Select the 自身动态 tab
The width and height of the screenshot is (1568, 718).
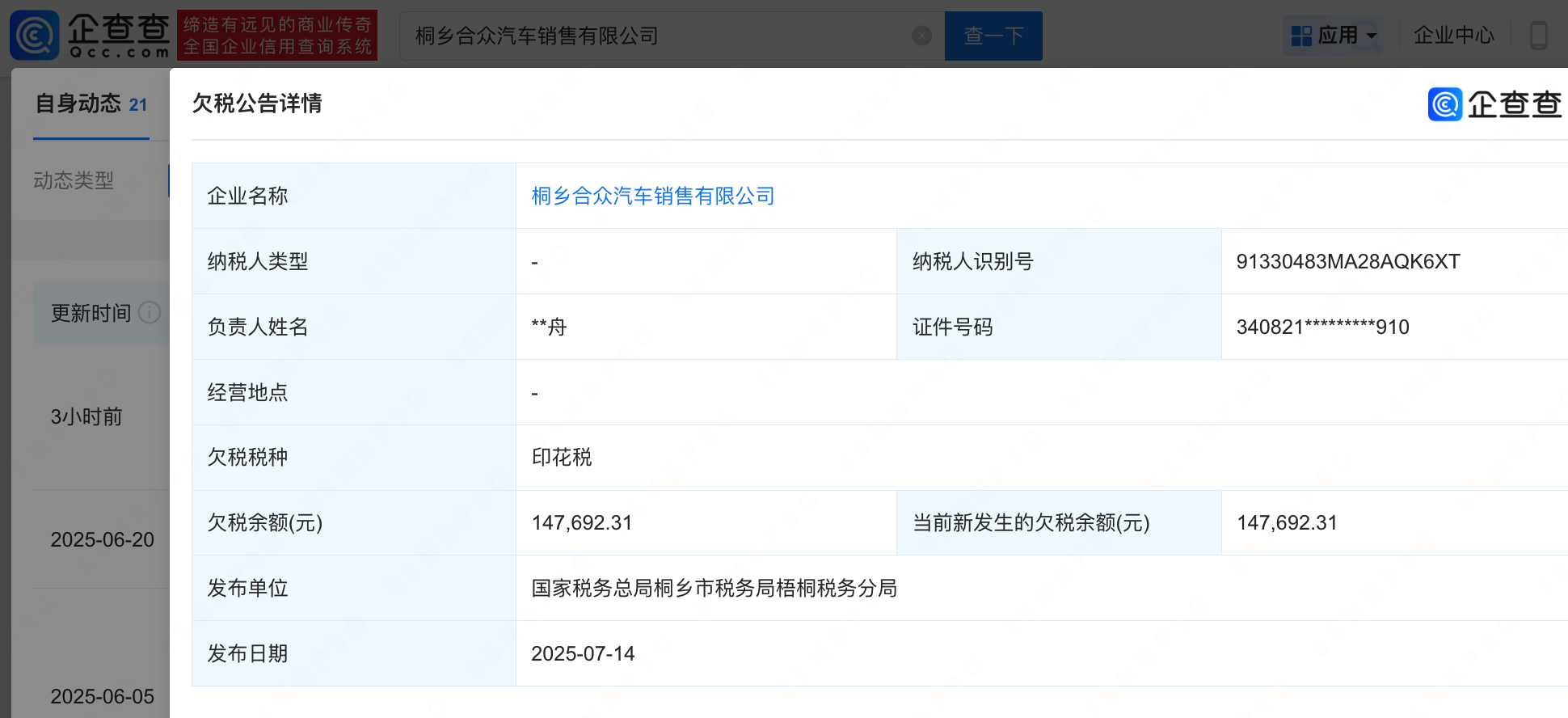[x=91, y=104]
